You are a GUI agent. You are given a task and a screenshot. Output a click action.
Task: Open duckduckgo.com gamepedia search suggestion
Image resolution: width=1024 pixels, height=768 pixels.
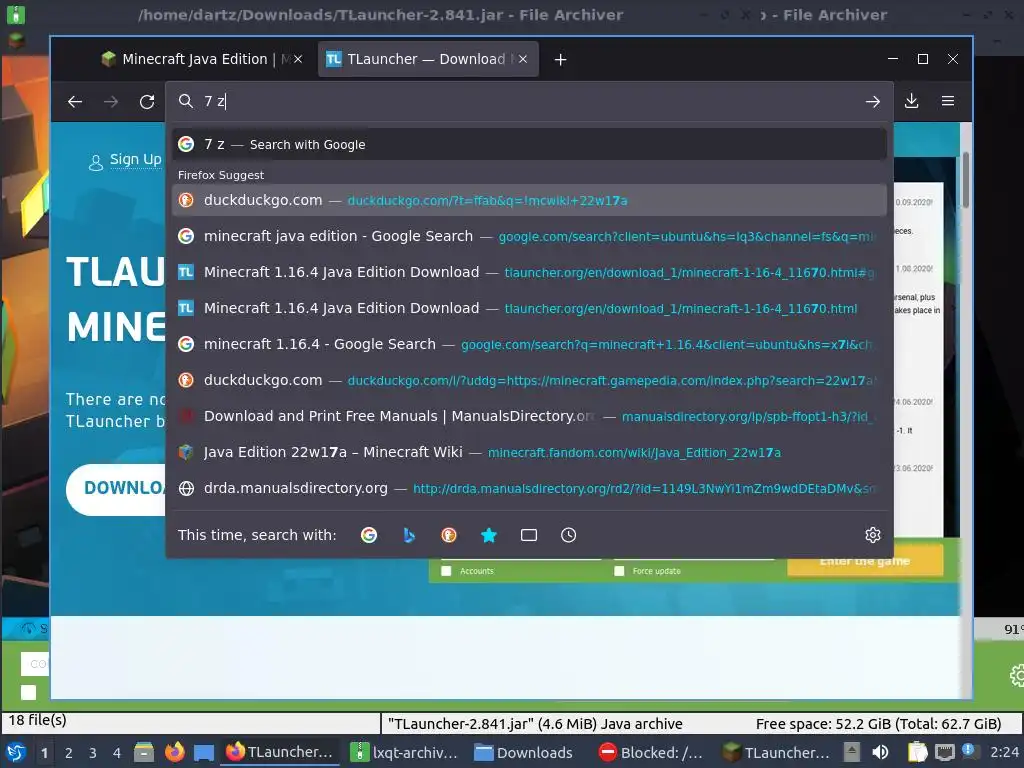(529, 379)
